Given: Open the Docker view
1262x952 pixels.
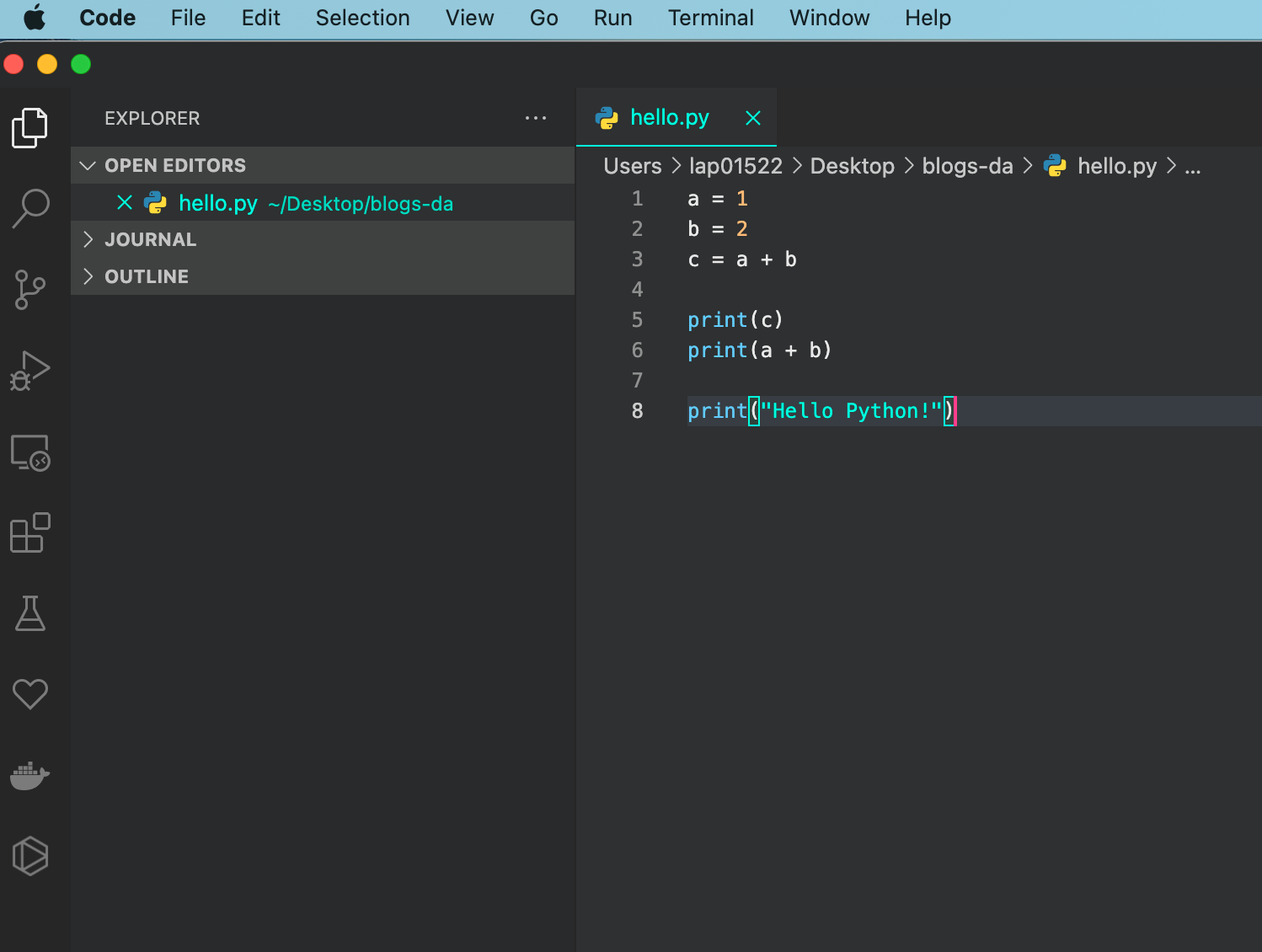Looking at the screenshot, I should 30,776.
